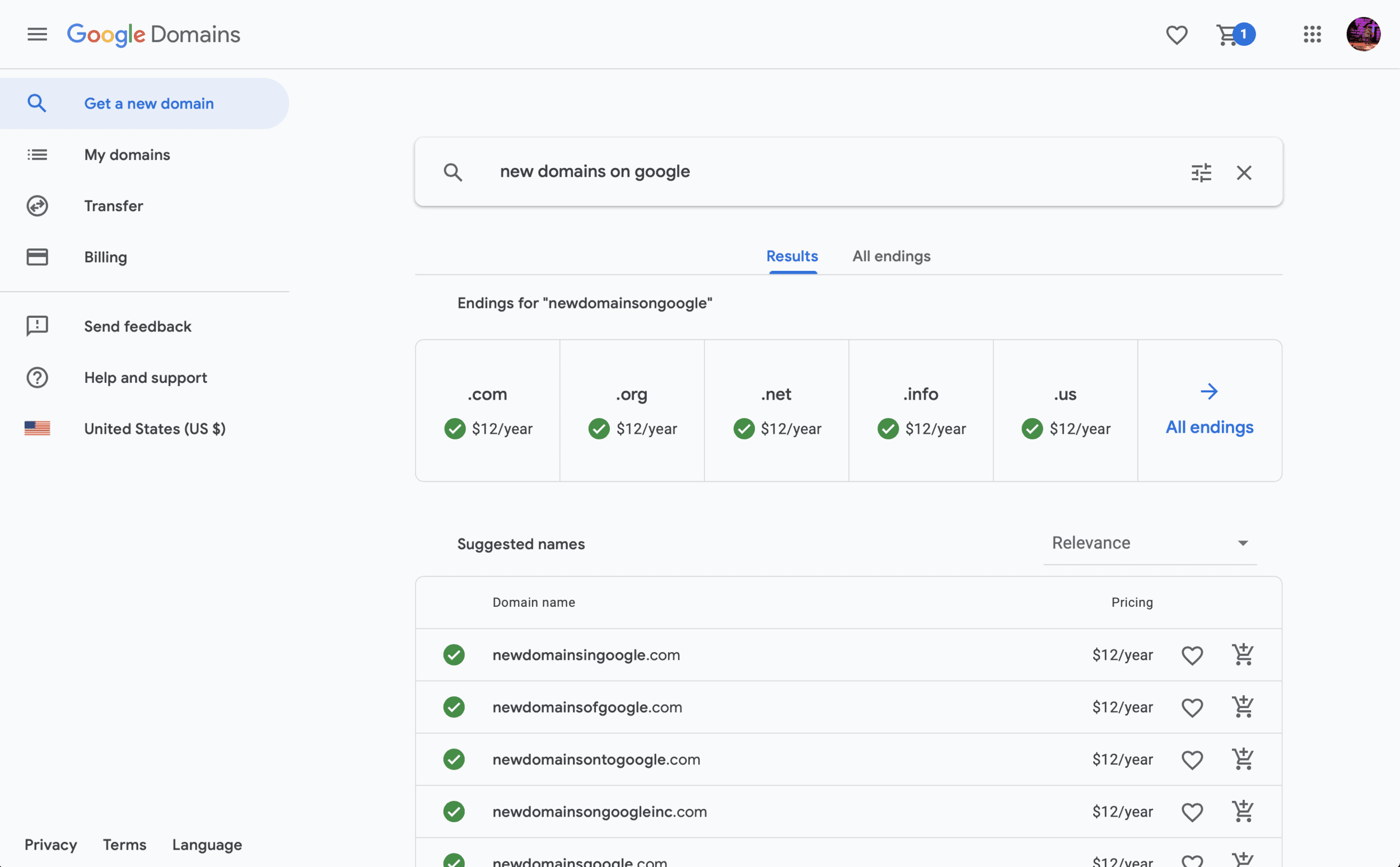Image resolution: width=1400 pixels, height=867 pixels.
Task: Favorite newdomainsofgoogle.com with heart icon
Action: click(x=1192, y=707)
